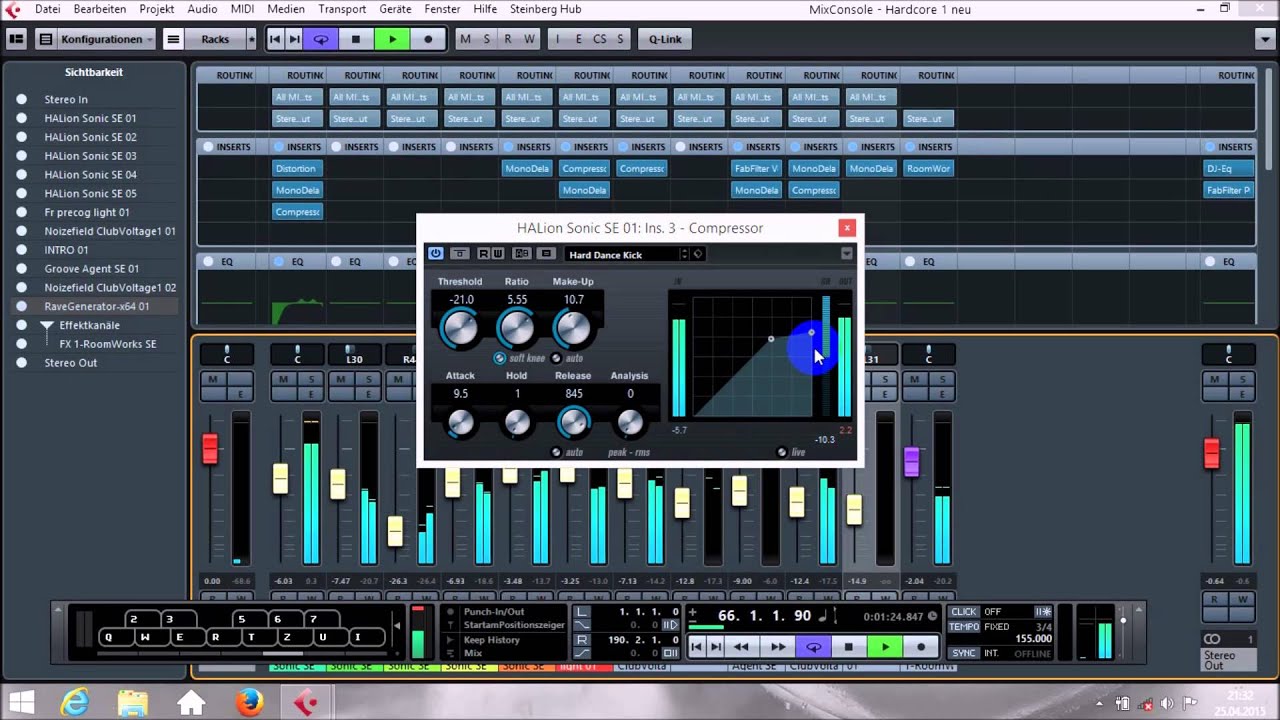Collapse the Effektkanäle folder
The height and width of the screenshot is (720, 1280).
(47, 326)
